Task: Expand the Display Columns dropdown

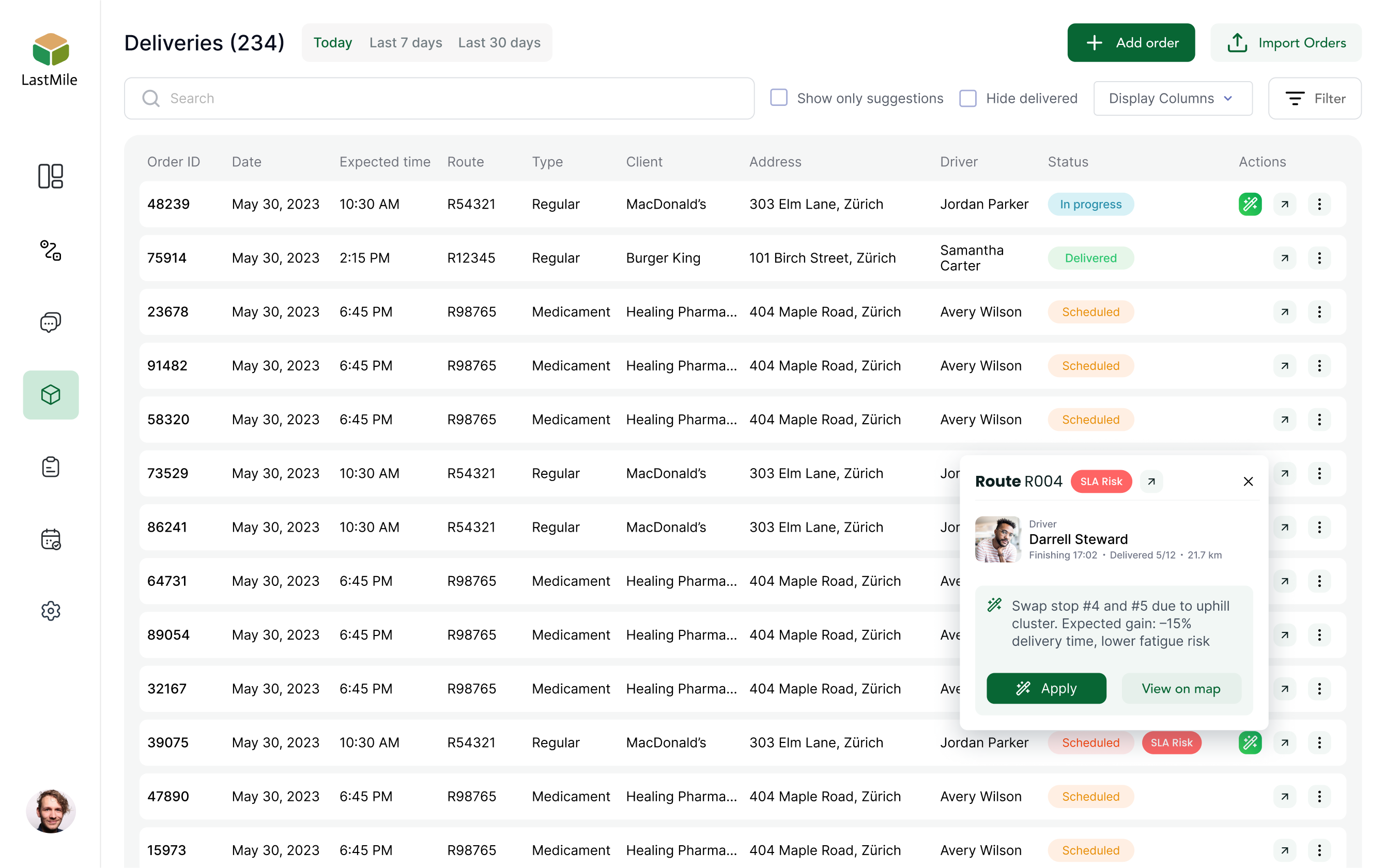Action: [x=1173, y=98]
